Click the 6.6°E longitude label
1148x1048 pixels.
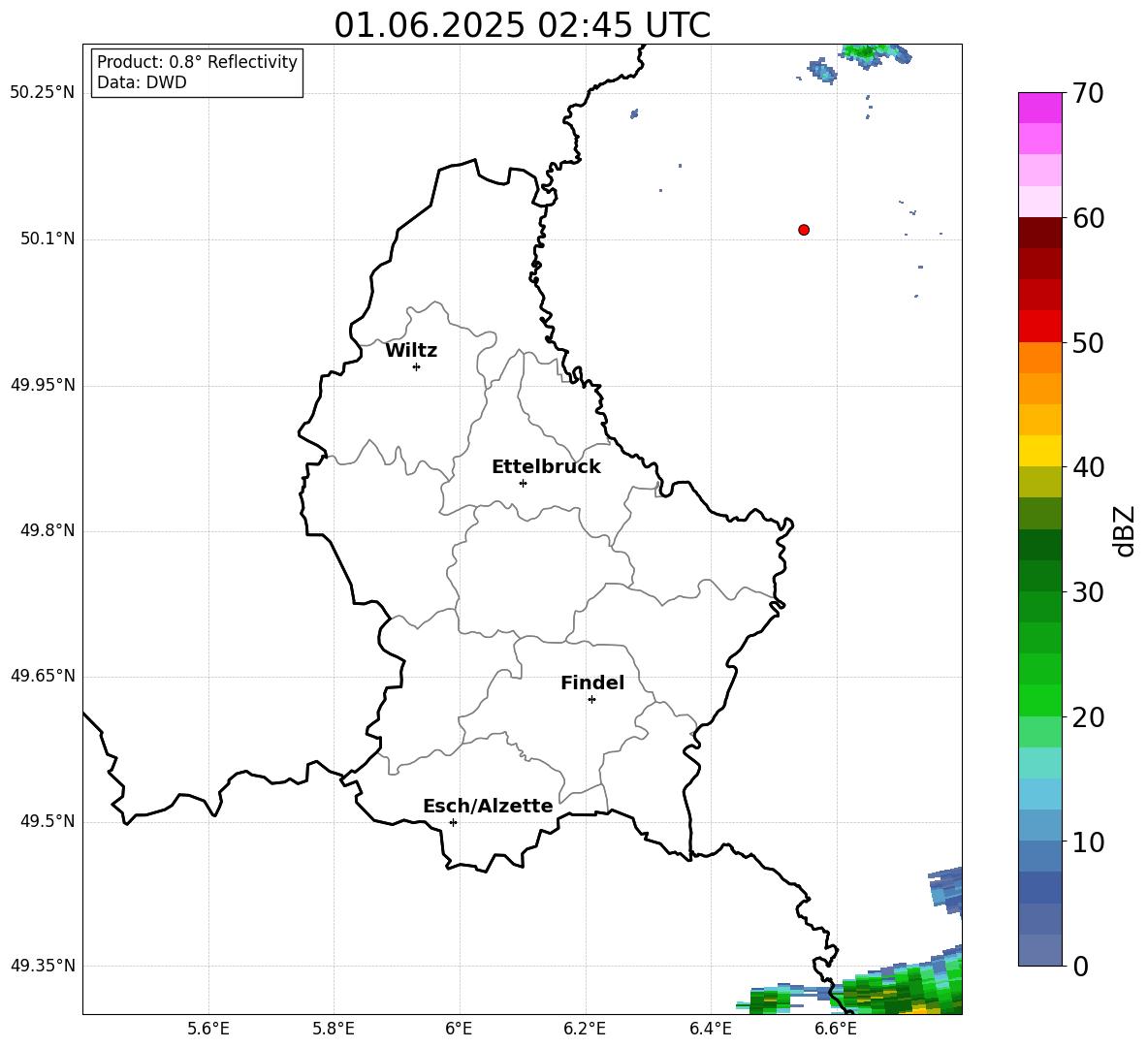[836, 1029]
